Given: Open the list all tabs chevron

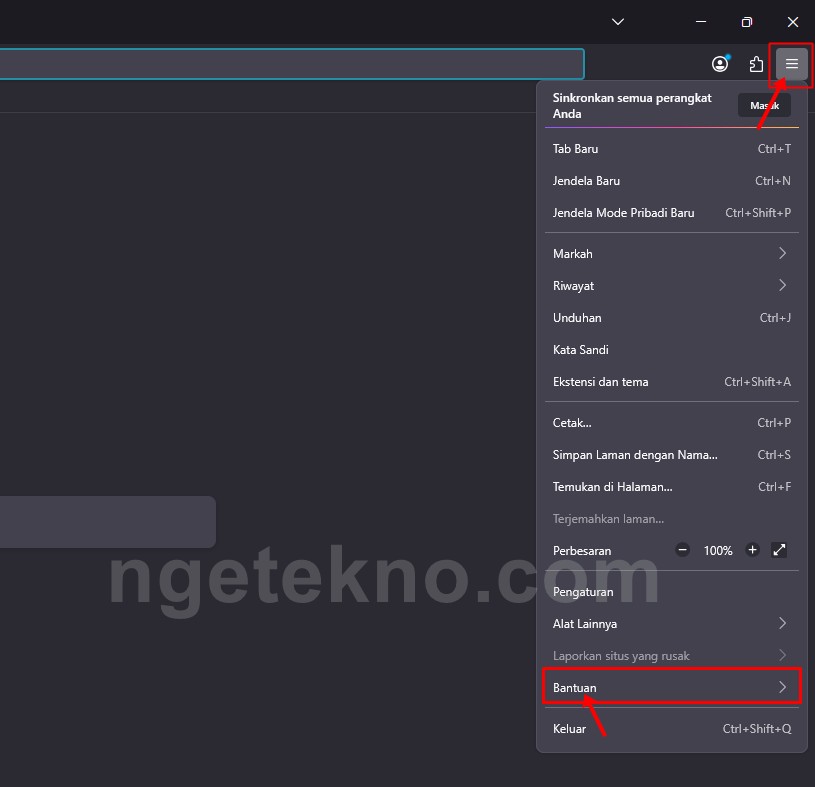Looking at the screenshot, I should [x=618, y=21].
